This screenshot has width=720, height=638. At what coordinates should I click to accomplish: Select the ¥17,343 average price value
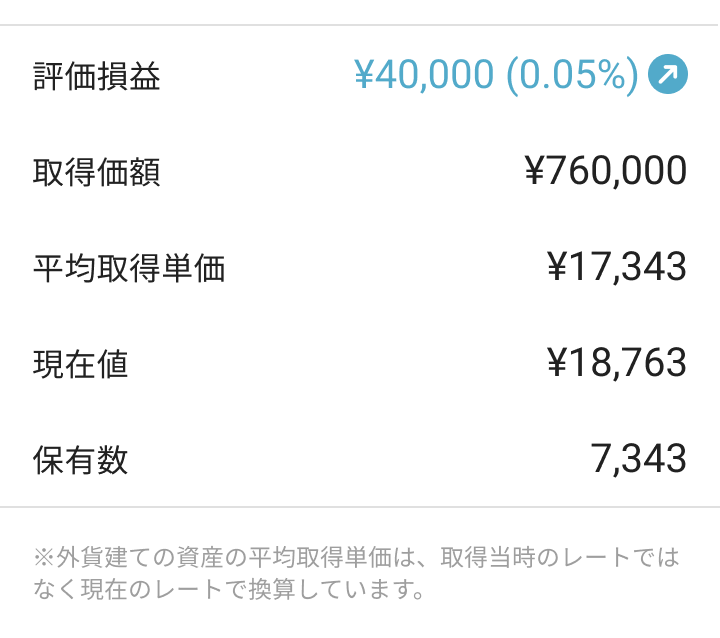tap(617, 268)
